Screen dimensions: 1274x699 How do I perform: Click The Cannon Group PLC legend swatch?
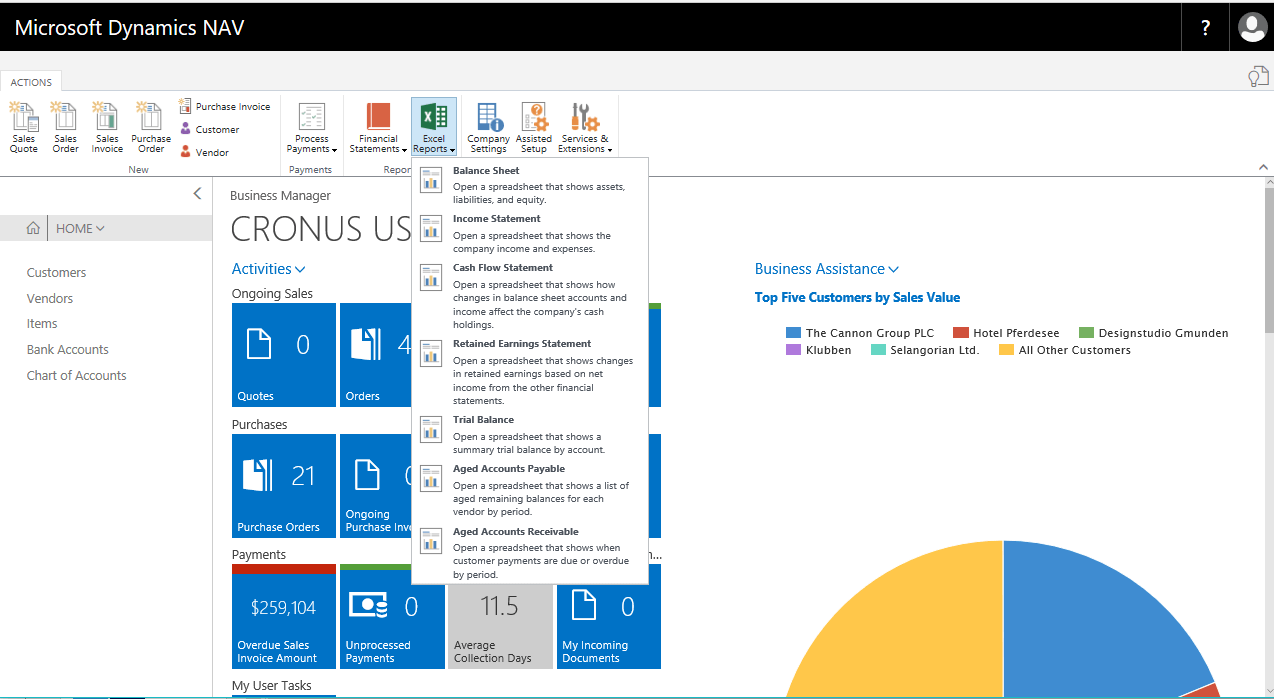[x=794, y=333]
